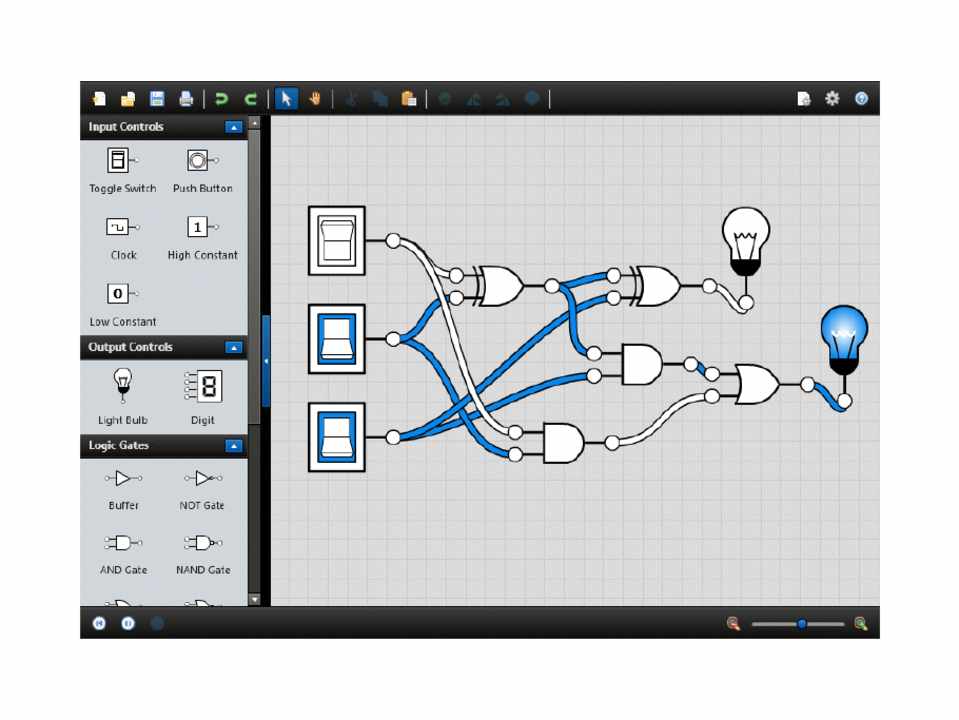The width and height of the screenshot is (959, 720).
Task: Collapse the Input Controls section
Action: click(x=233, y=127)
